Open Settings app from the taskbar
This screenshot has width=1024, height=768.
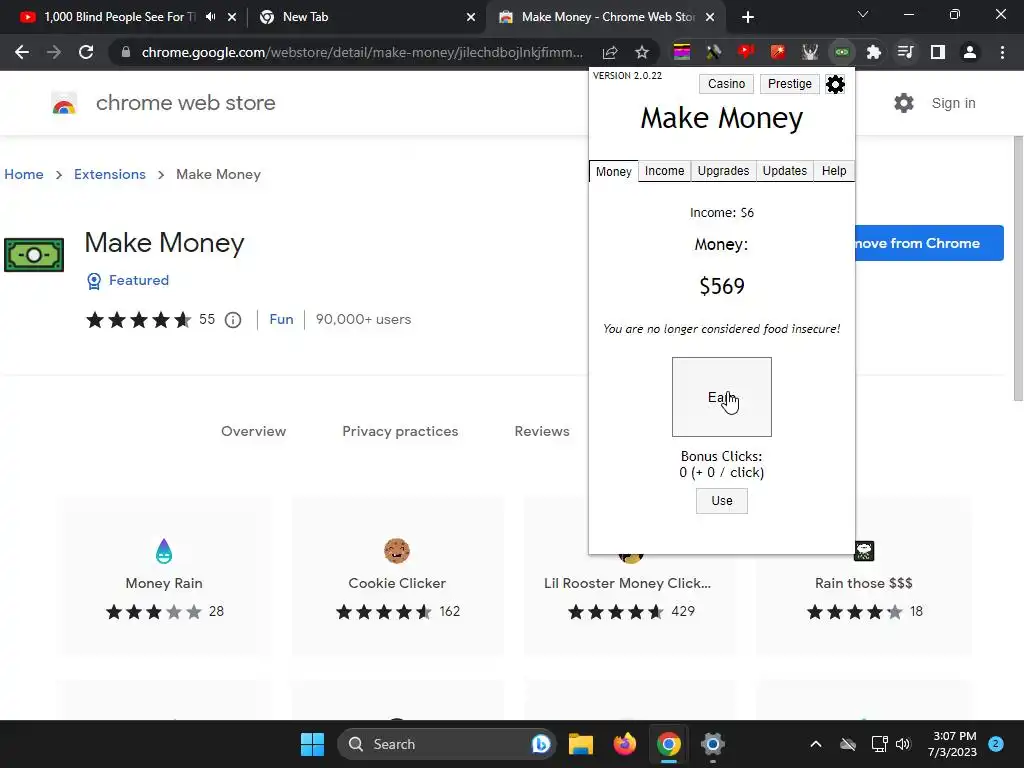tap(712, 744)
